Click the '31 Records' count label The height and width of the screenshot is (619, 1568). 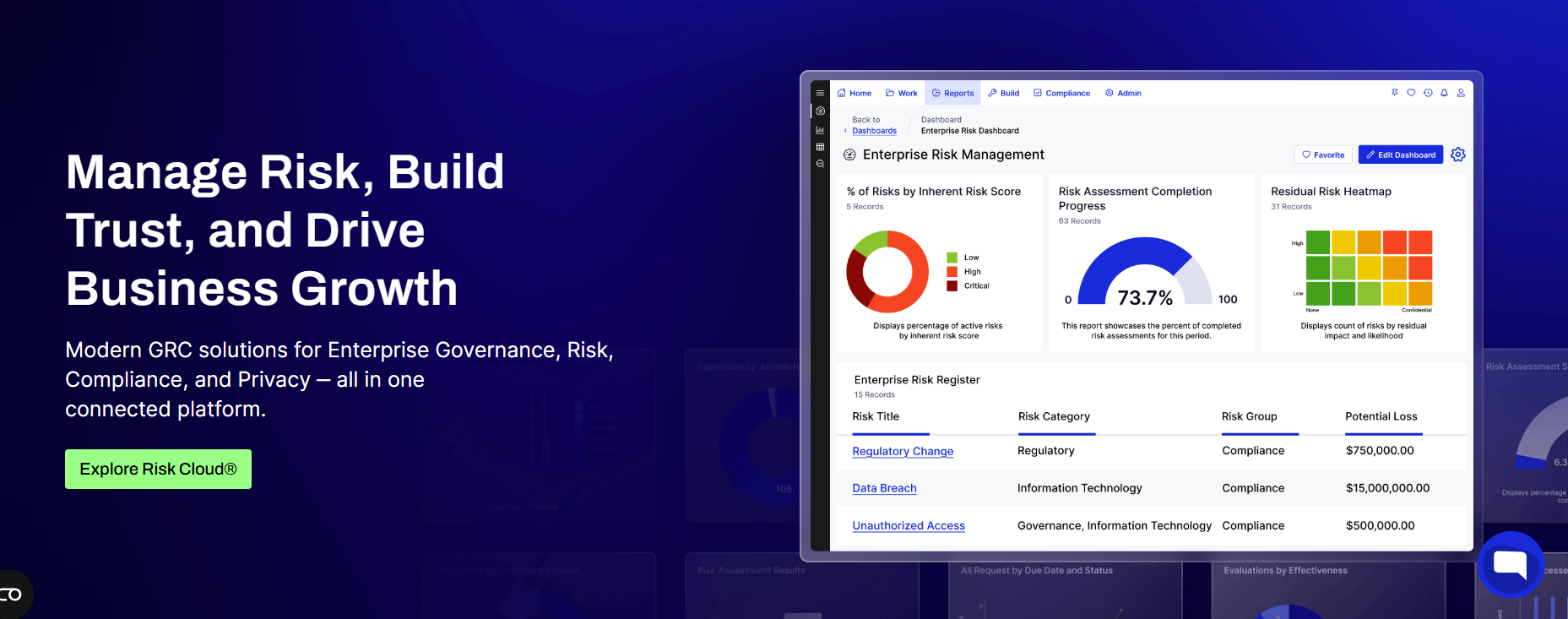[1291, 207]
